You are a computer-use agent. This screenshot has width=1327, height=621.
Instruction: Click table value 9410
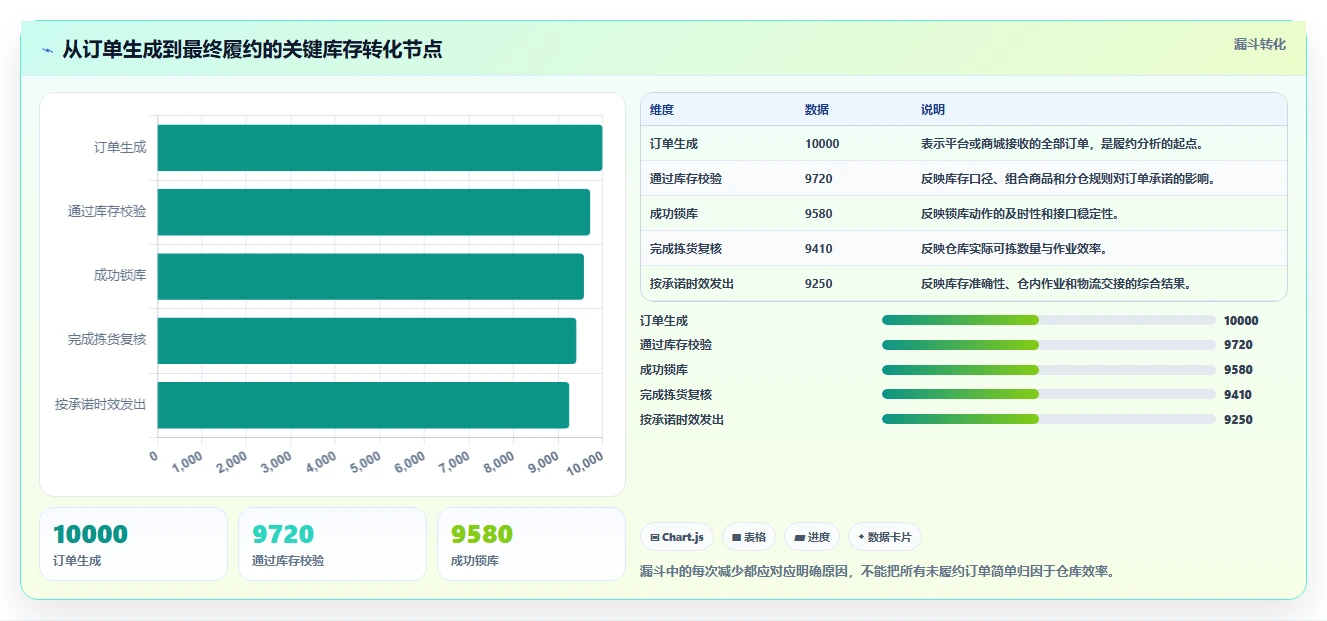819,249
